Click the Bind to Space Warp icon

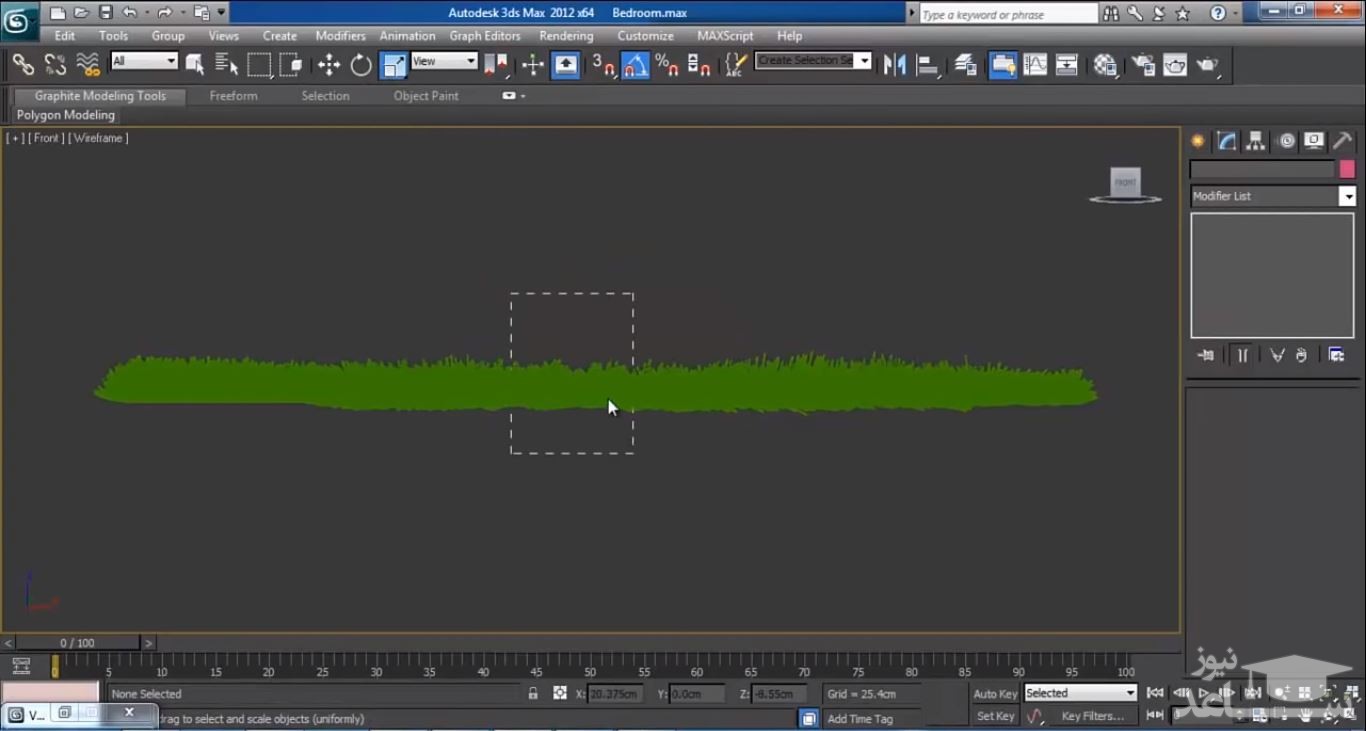88,65
